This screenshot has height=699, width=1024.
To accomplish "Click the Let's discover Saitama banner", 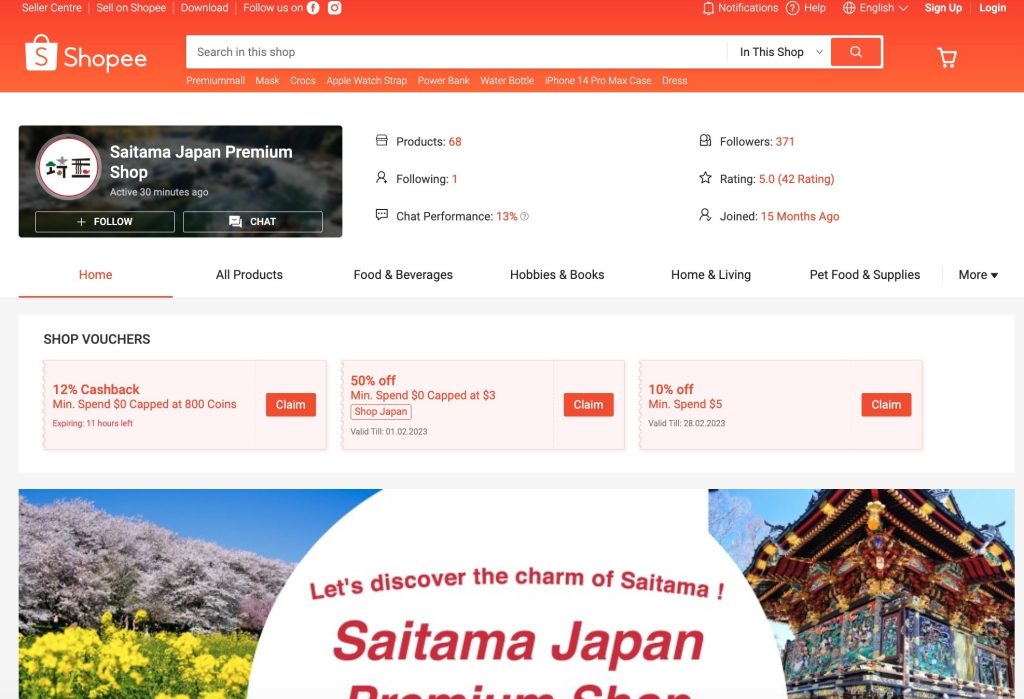I will click(x=517, y=594).
